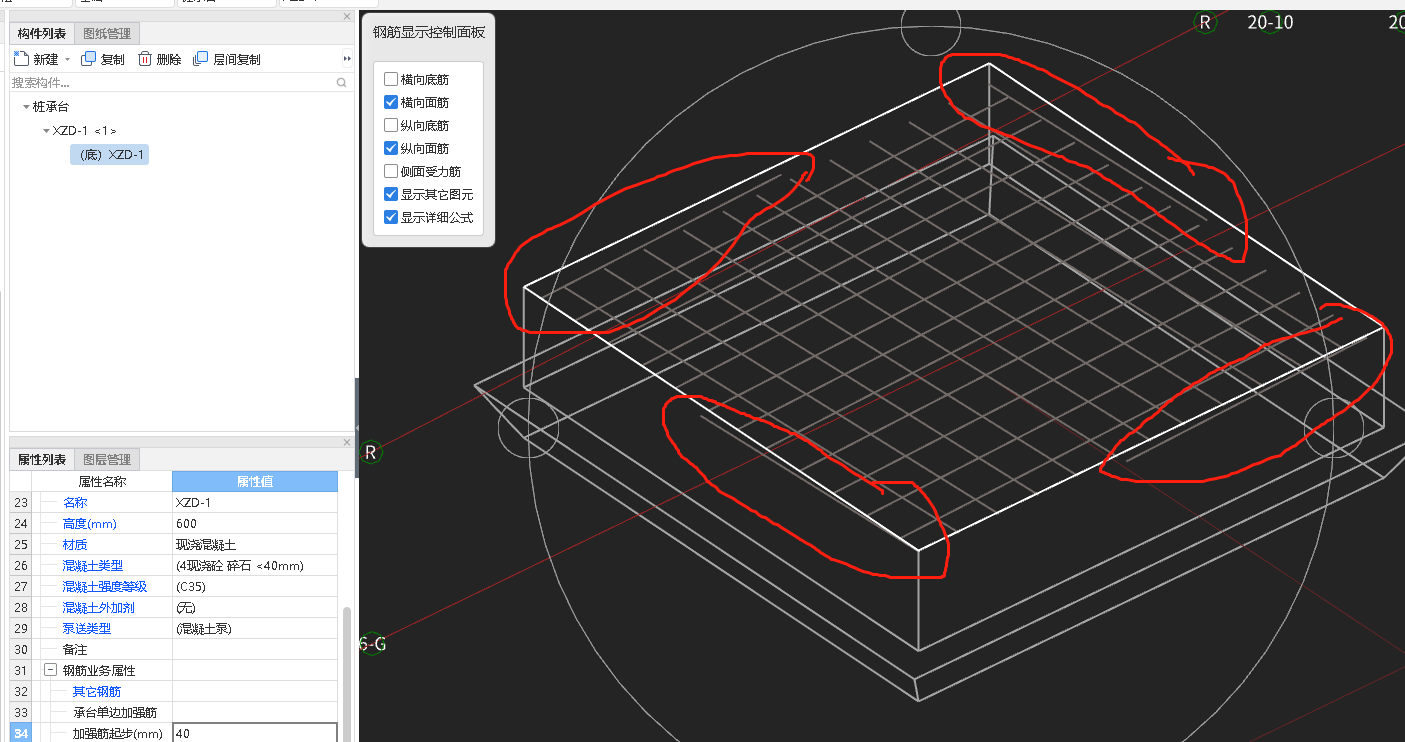
Task: Select row number 23 in property list
Action: pyautogui.click(x=21, y=502)
